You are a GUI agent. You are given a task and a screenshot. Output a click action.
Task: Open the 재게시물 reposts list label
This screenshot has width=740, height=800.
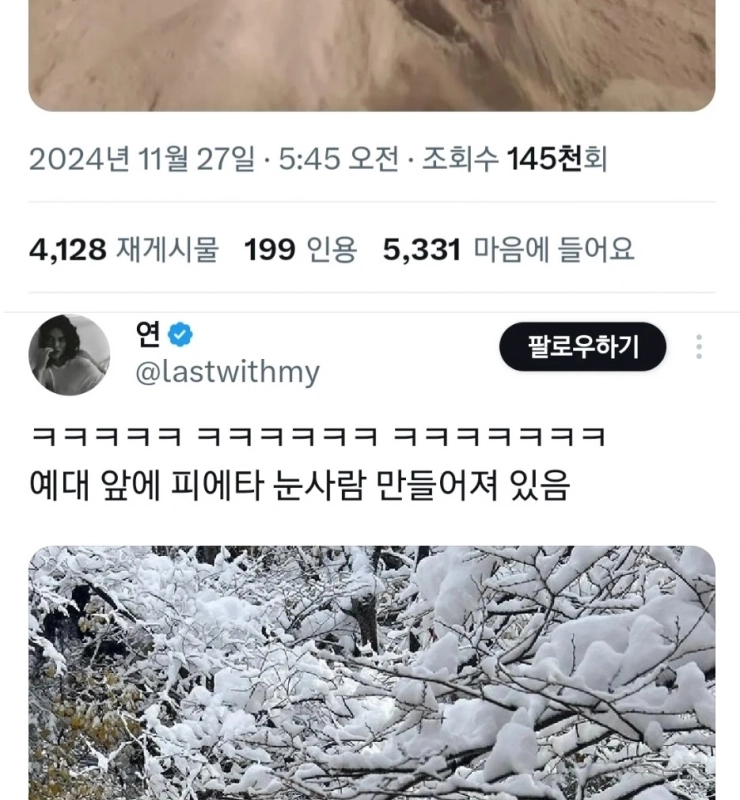[x=168, y=249]
